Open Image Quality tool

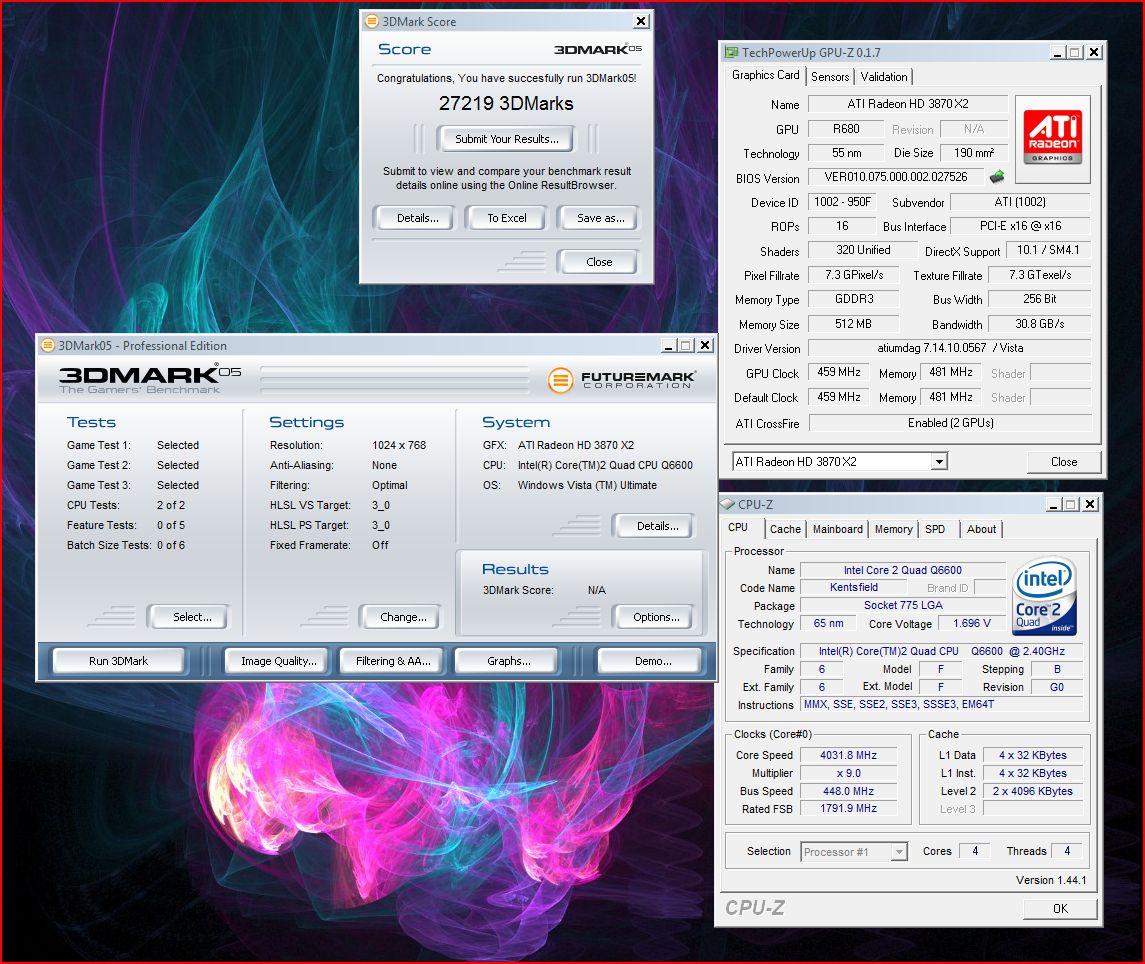click(x=278, y=661)
